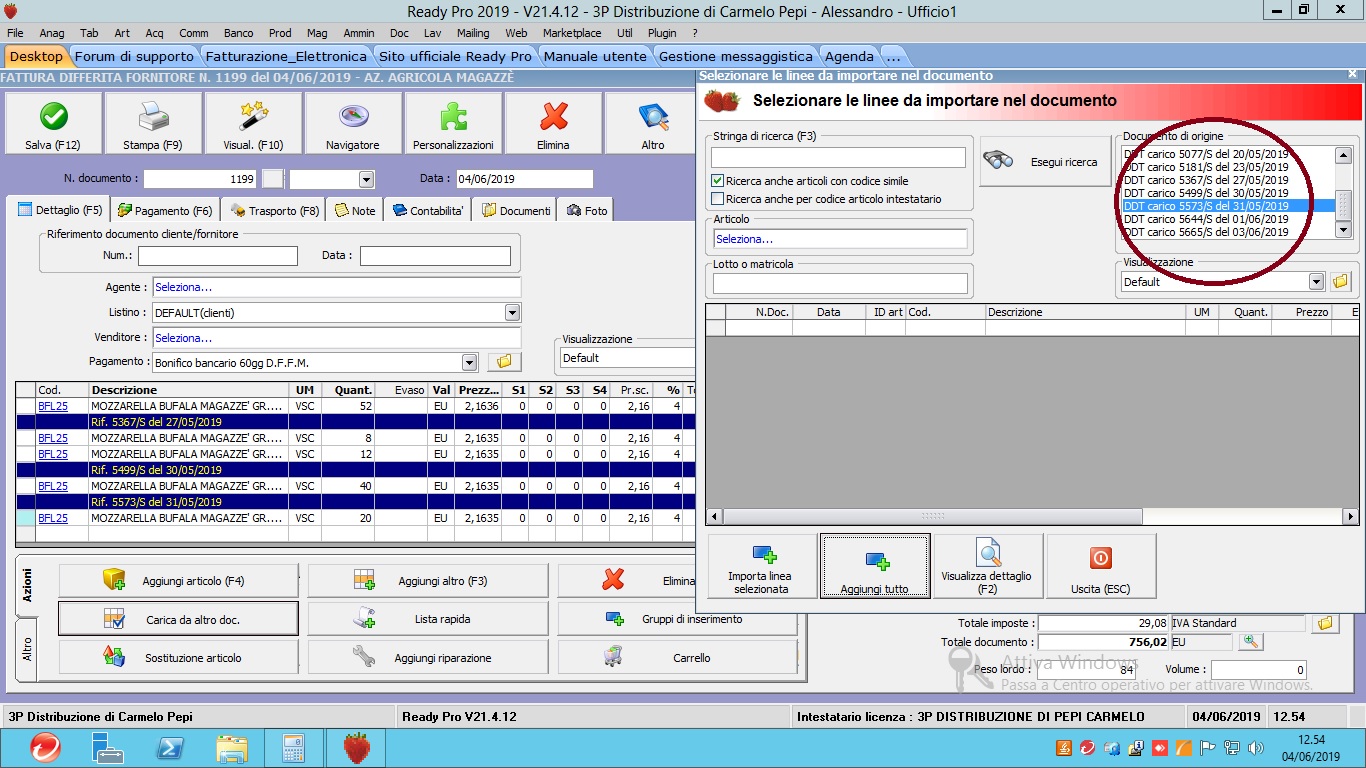Viewport: 1366px width, 768px height.
Task: Click the Data field showing 04/06/2019
Action: click(x=524, y=179)
